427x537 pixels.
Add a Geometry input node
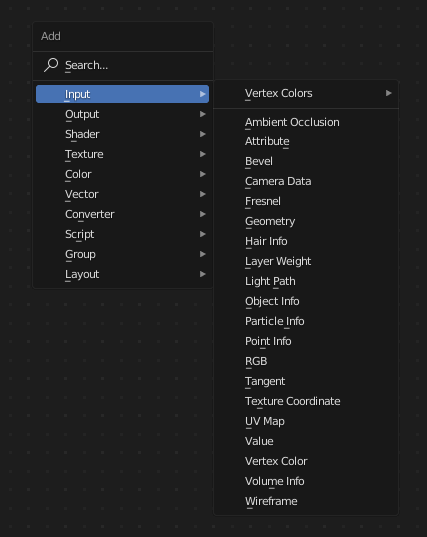pos(306,221)
